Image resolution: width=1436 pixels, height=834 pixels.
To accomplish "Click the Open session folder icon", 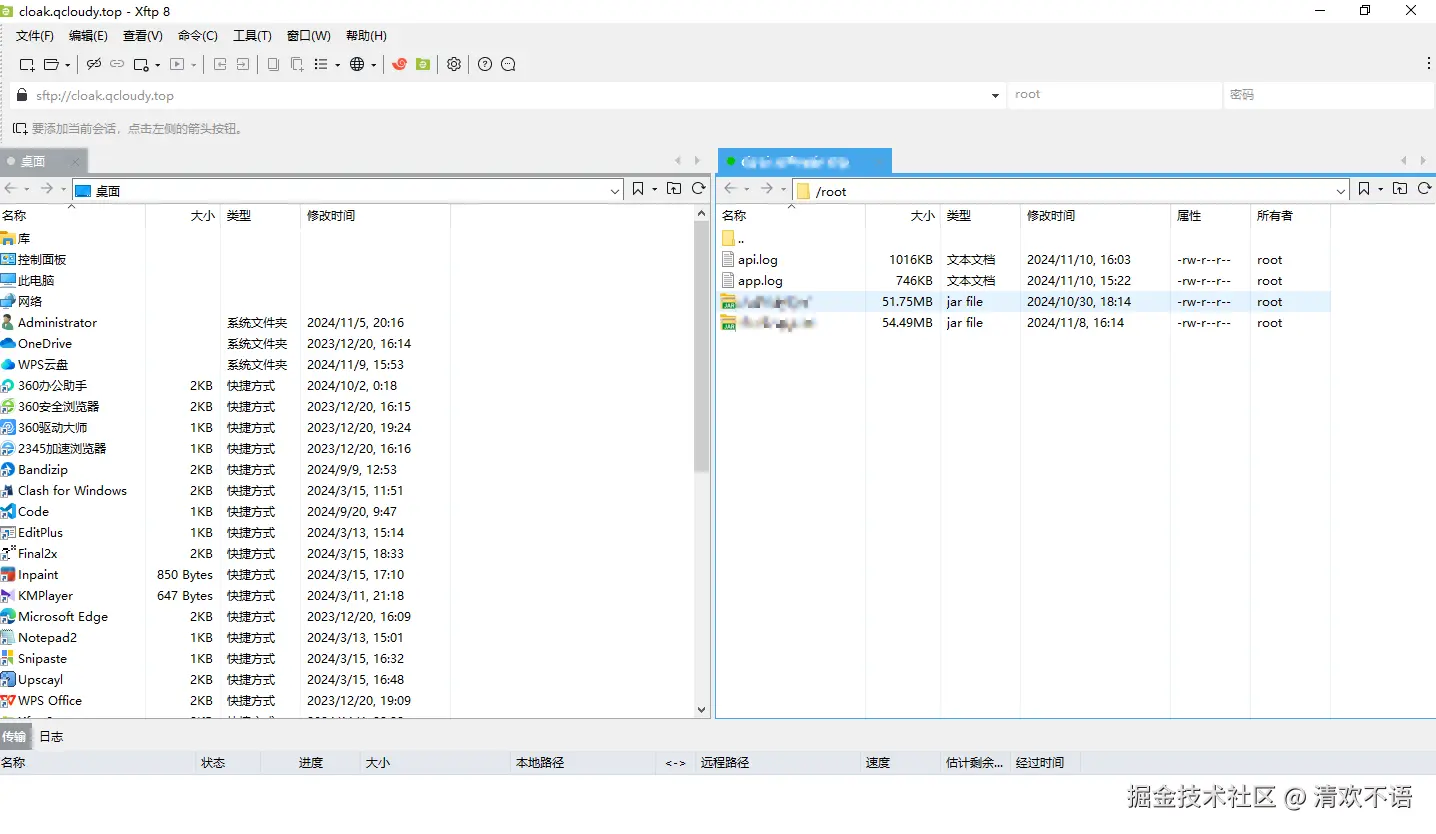I will click(x=51, y=65).
